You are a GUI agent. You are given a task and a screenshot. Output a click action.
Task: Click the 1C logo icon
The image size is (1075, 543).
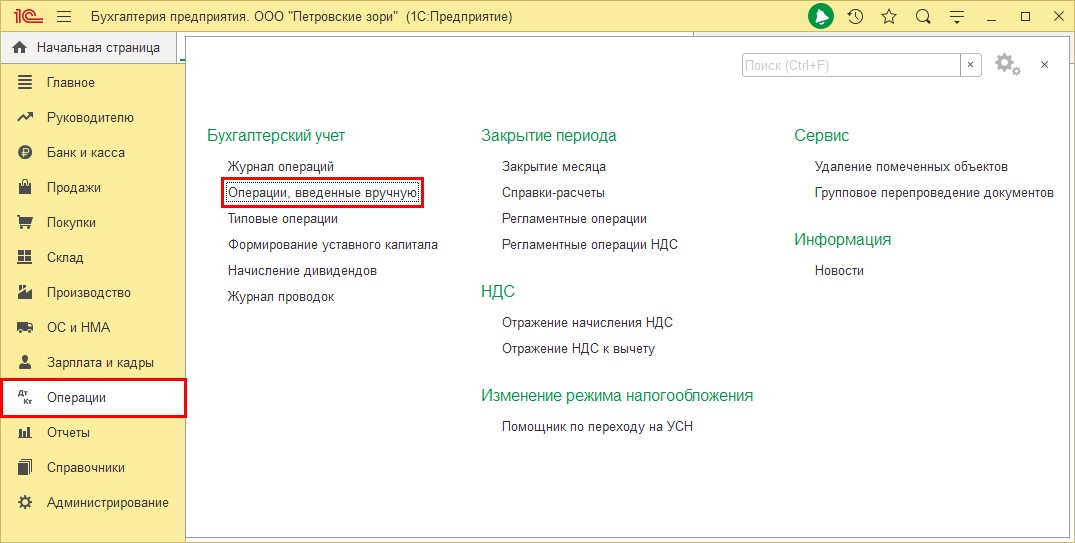coord(28,16)
